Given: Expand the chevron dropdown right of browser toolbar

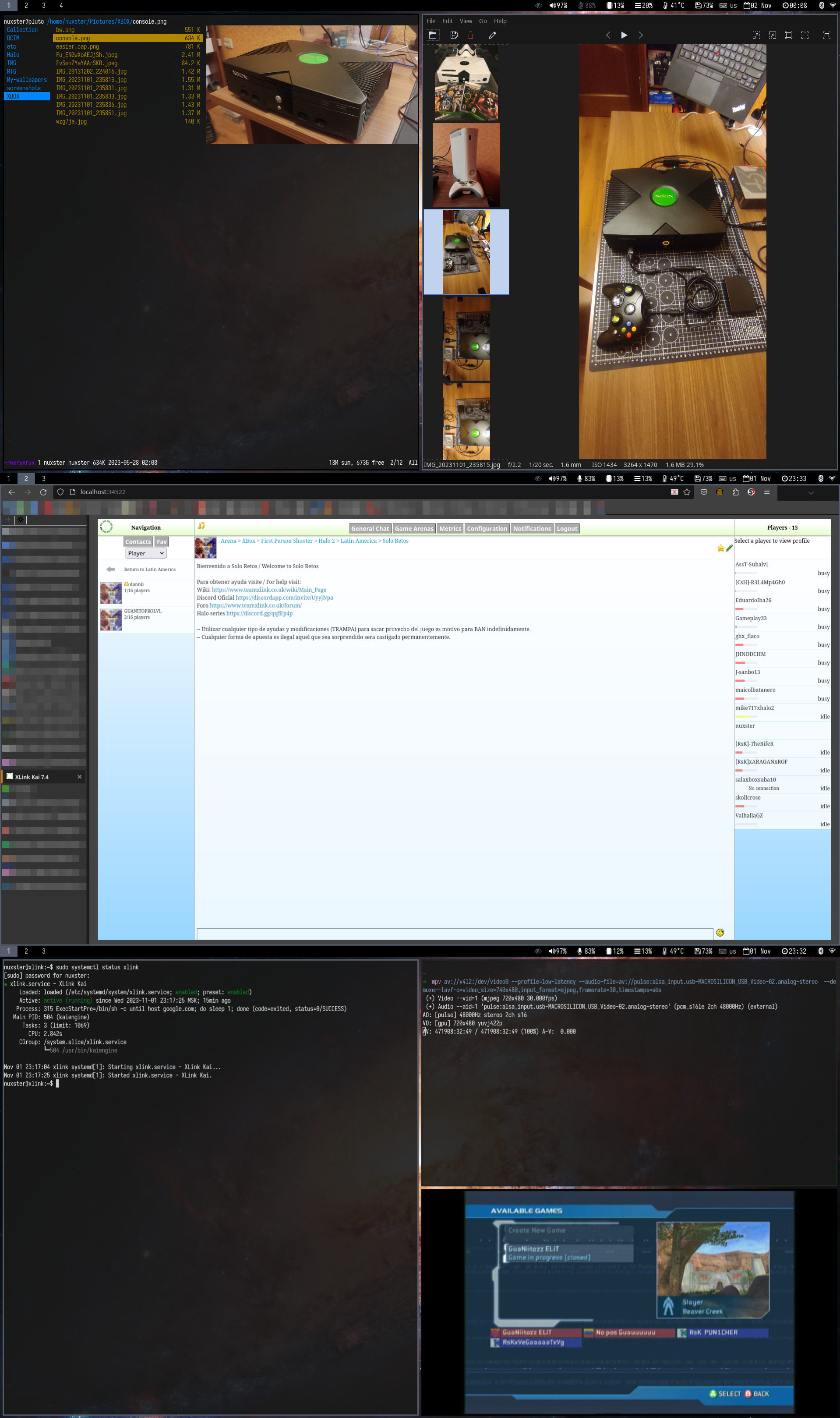Looking at the screenshot, I should 811,492.
